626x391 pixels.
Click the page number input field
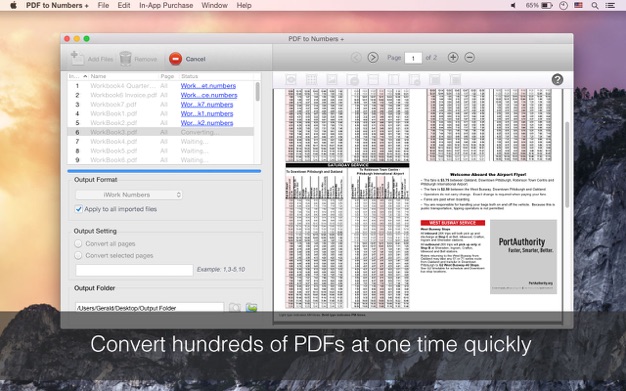413,58
